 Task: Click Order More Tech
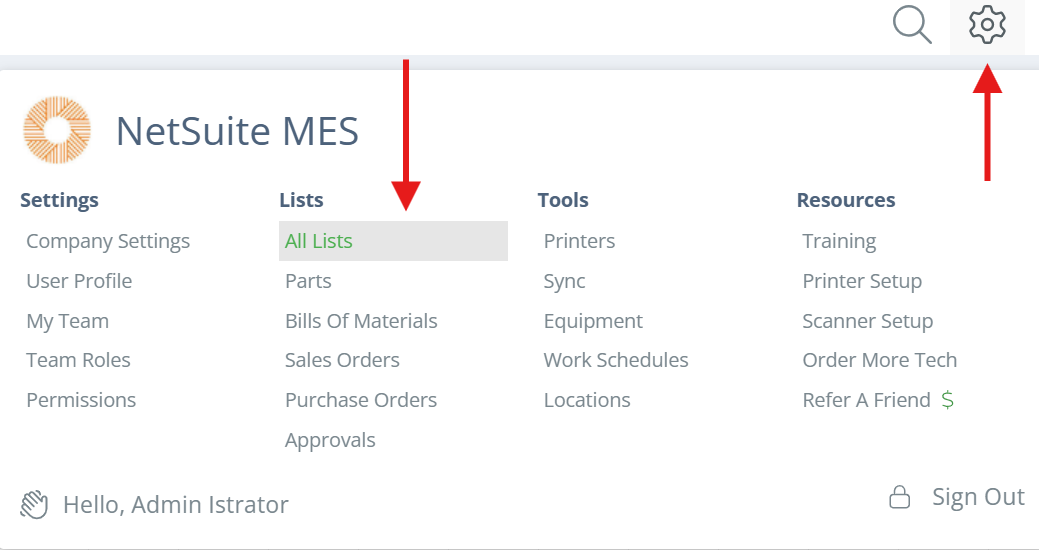click(880, 360)
